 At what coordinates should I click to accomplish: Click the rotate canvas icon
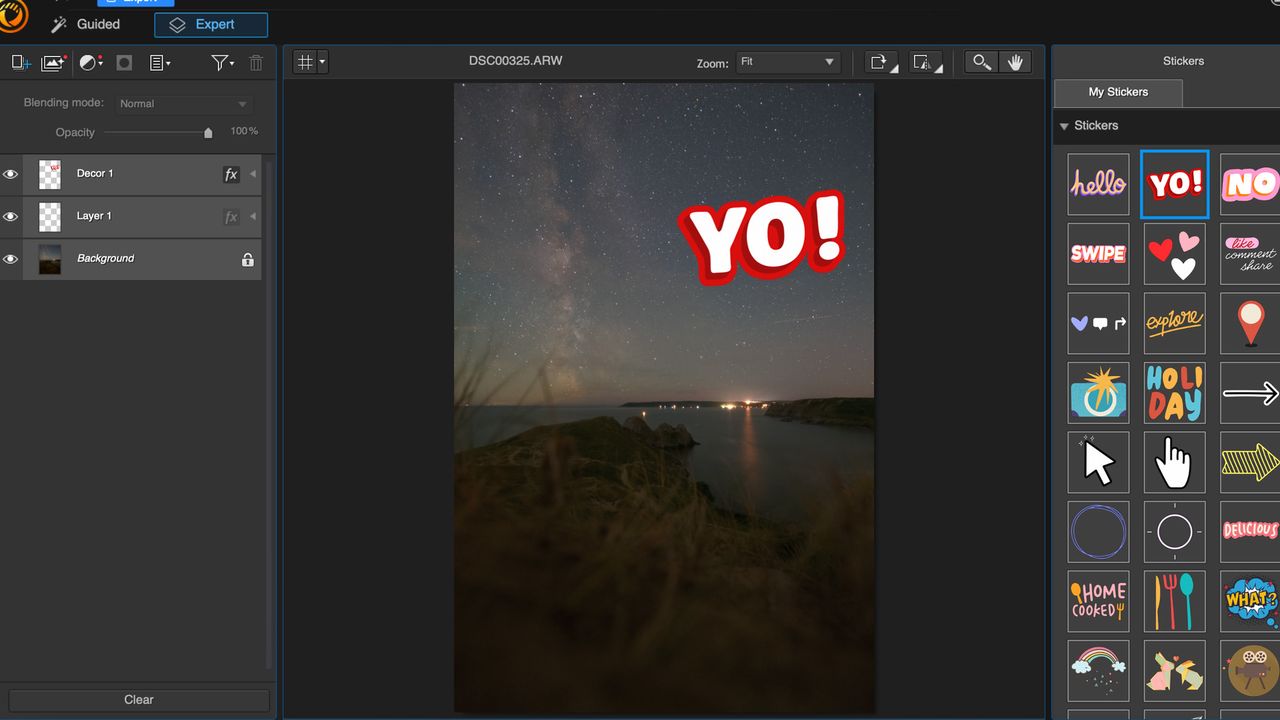pos(881,62)
